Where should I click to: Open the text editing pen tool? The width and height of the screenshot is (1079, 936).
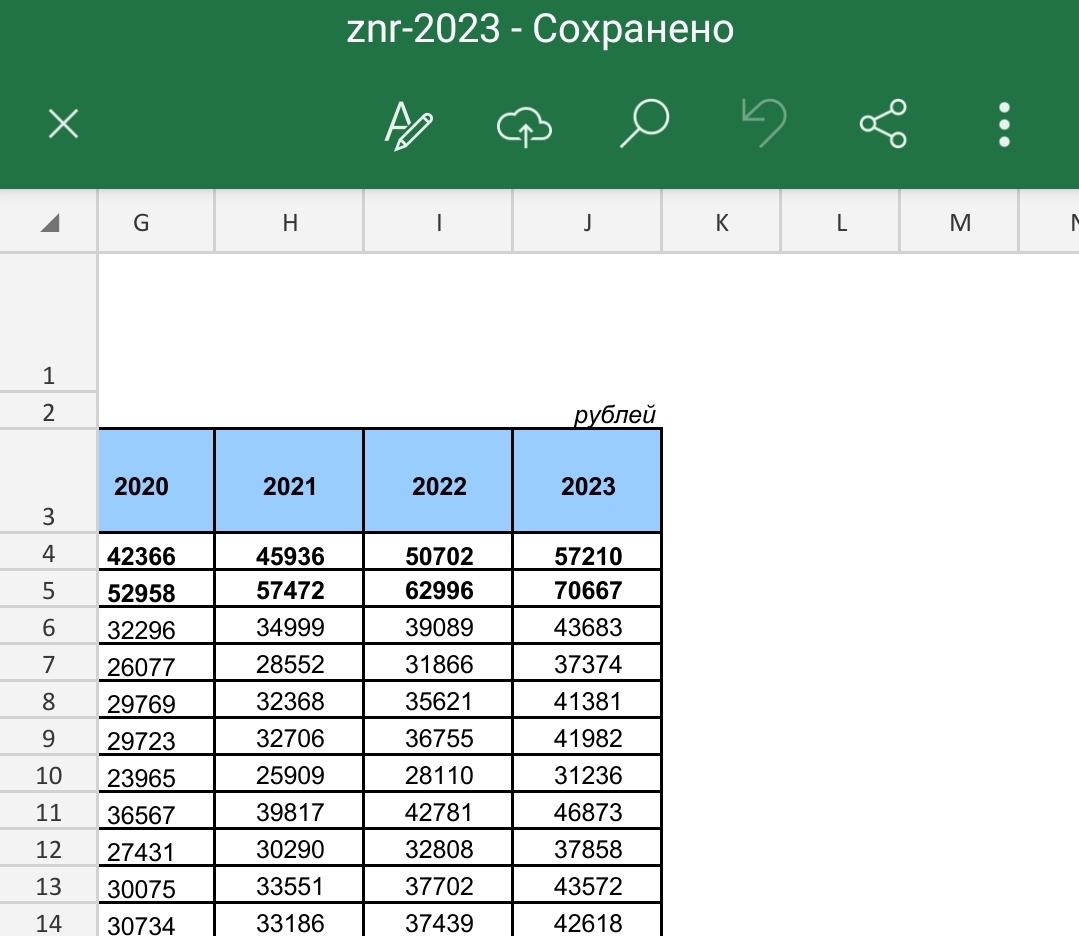click(409, 126)
